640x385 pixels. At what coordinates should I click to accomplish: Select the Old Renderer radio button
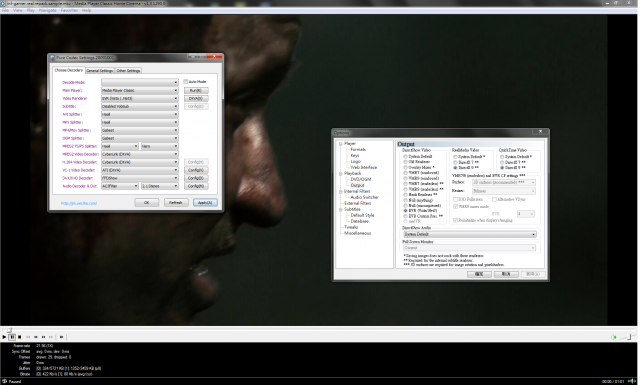[x=406, y=162]
